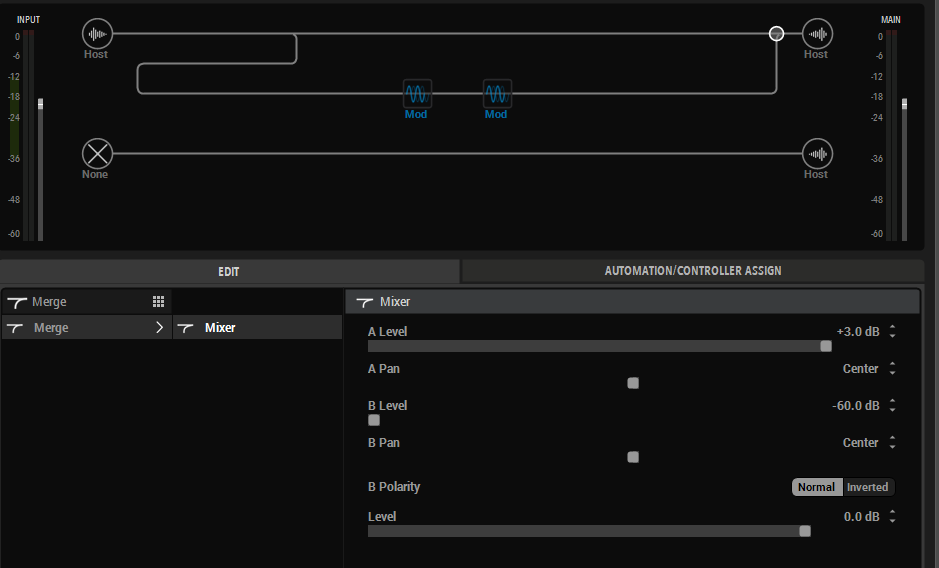
Task: Click the Input level meter fader
Action: [x=41, y=104]
